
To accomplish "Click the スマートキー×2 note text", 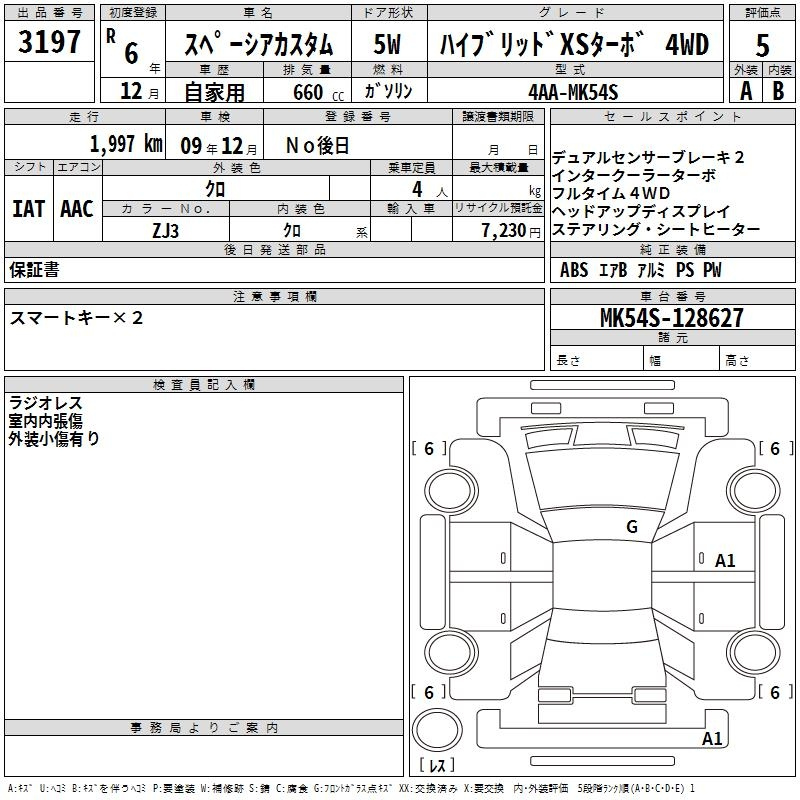I will [76, 318].
